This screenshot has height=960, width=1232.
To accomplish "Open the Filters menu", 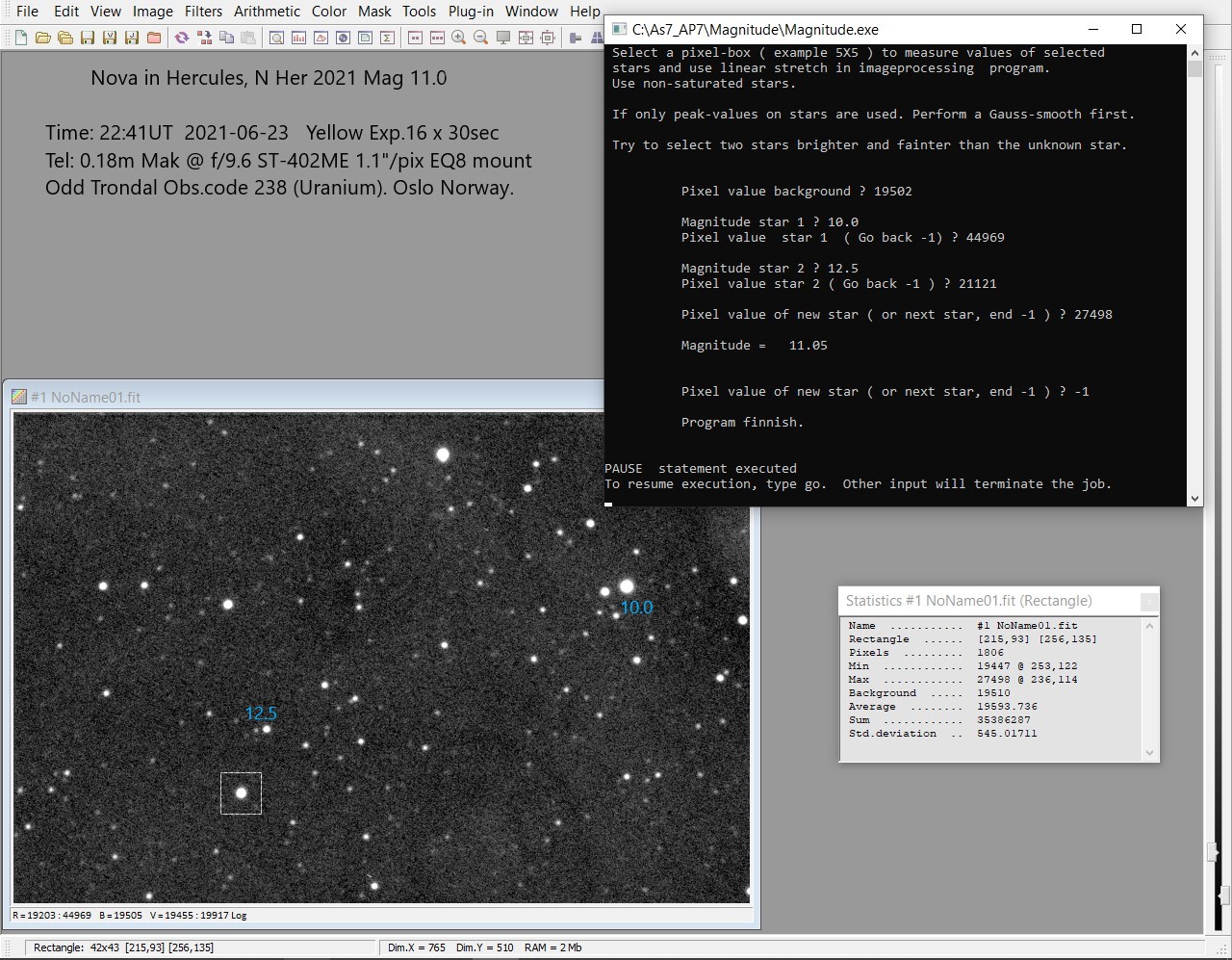I will pos(203,12).
